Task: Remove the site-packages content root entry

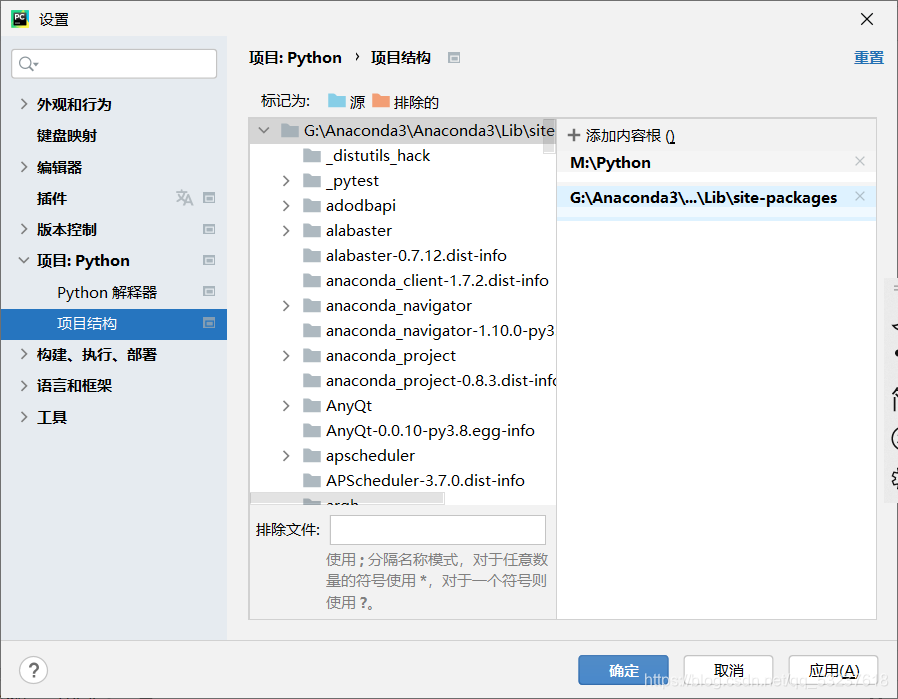Action: pyautogui.click(x=860, y=196)
